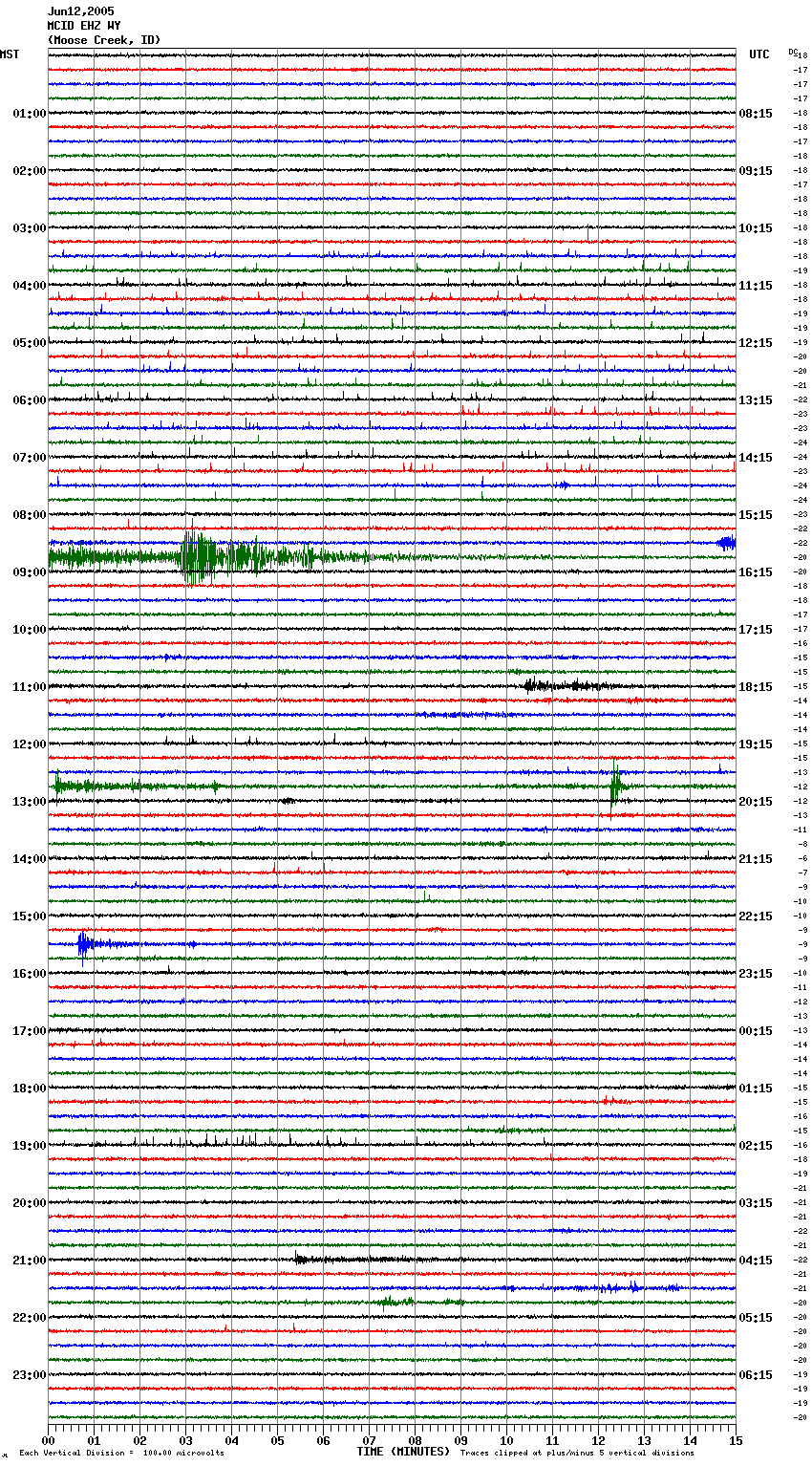Click the 00:15 UTC time label
Image resolution: width=812 pixels, height=1466 pixels.
point(756,1031)
